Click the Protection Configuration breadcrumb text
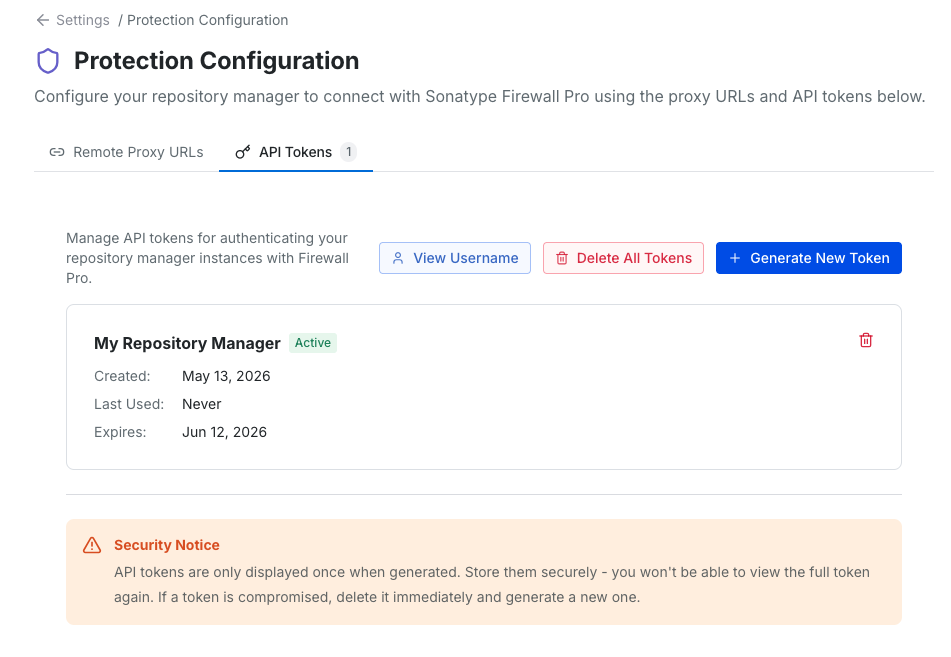The height and width of the screenshot is (657, 951). coord(207,20)
